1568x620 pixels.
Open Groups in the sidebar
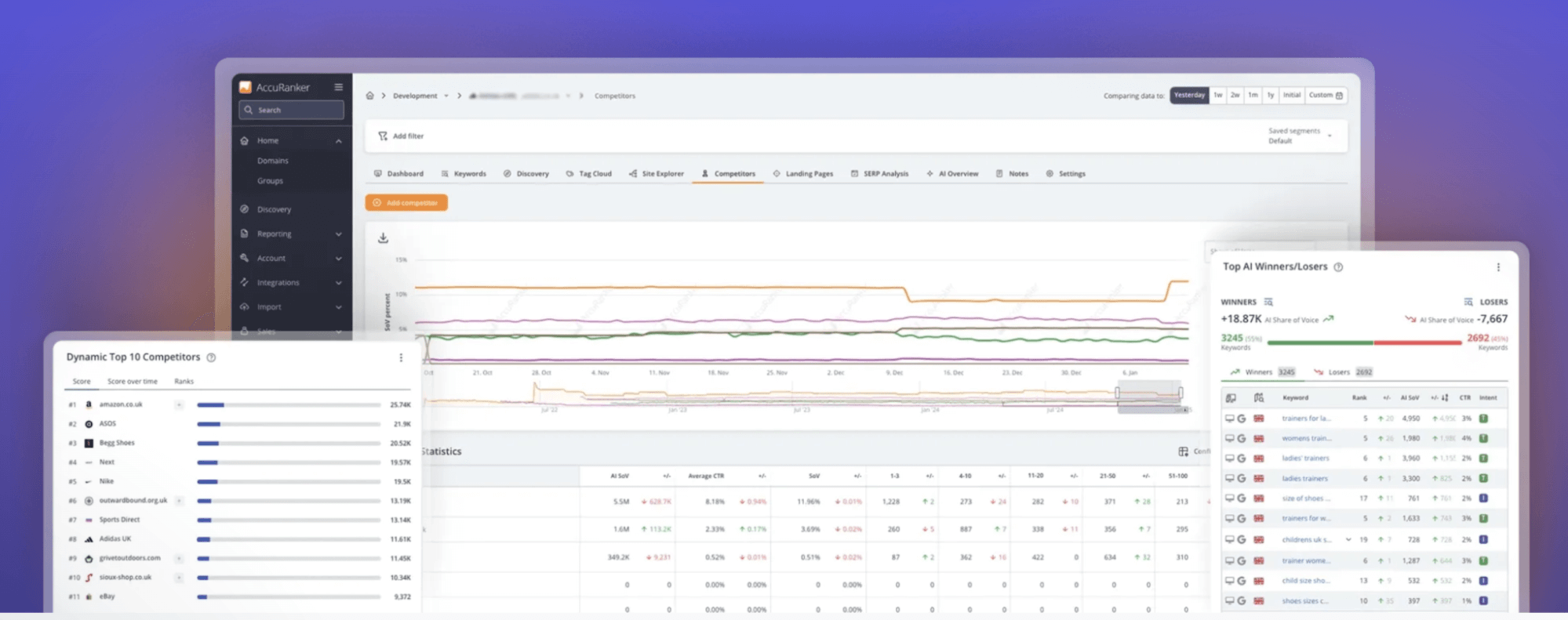coord(270,181)
